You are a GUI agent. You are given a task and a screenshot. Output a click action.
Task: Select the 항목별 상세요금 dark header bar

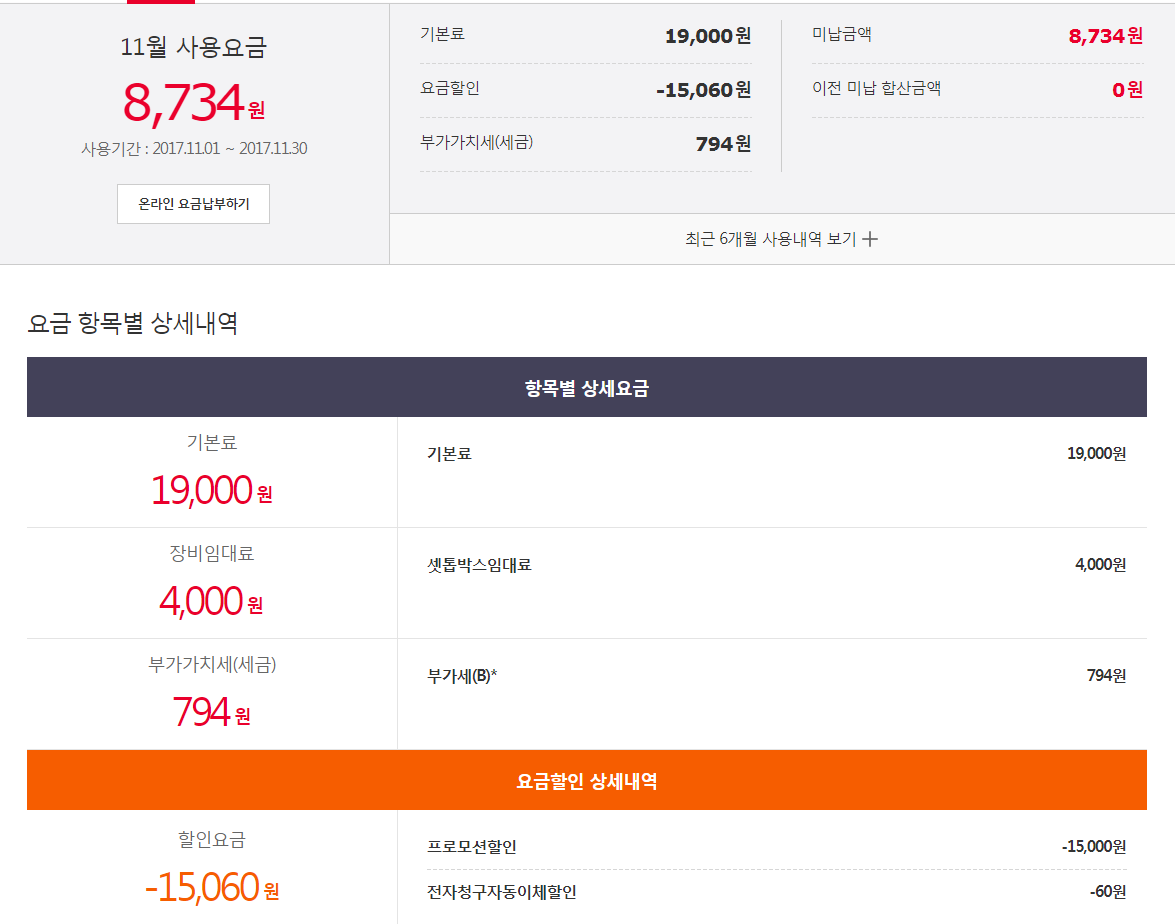point(586,388)
